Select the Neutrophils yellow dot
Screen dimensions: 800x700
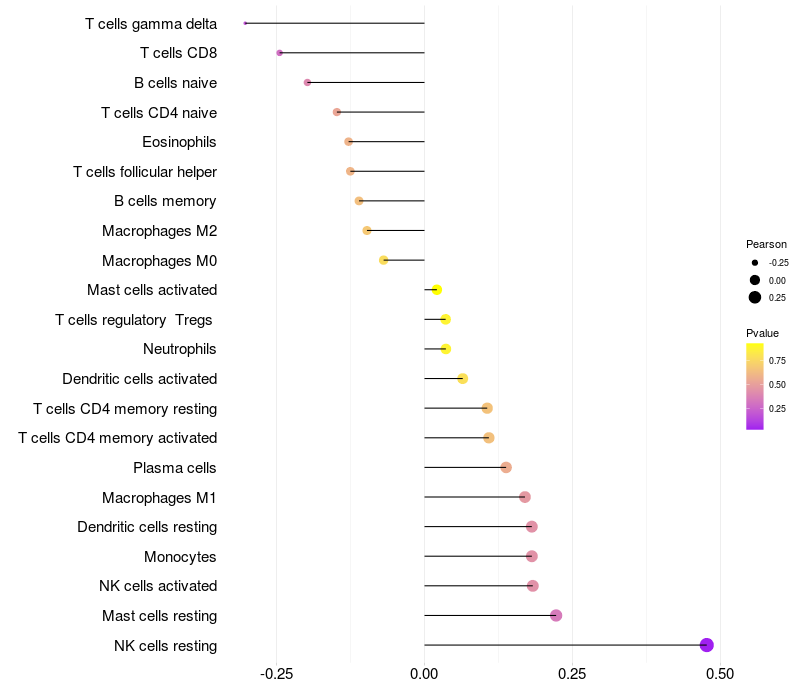pos(446,349)
